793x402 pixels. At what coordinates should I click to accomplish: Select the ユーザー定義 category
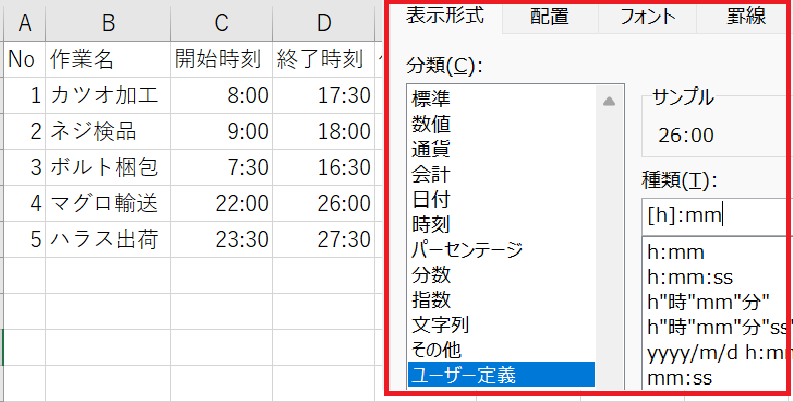[x=458, y=375]
